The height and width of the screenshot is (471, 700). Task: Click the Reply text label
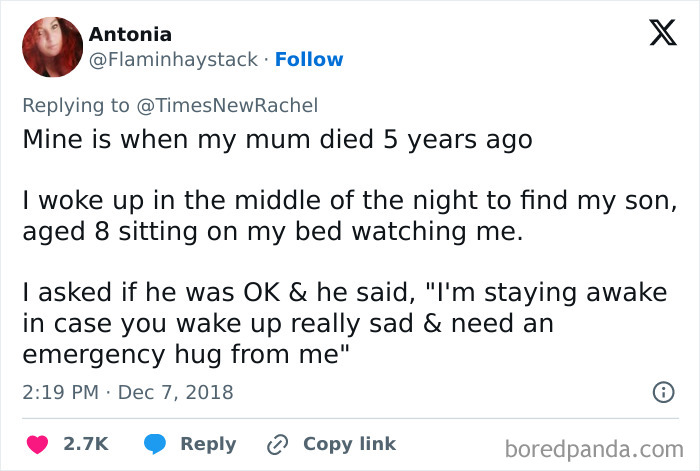208,444
